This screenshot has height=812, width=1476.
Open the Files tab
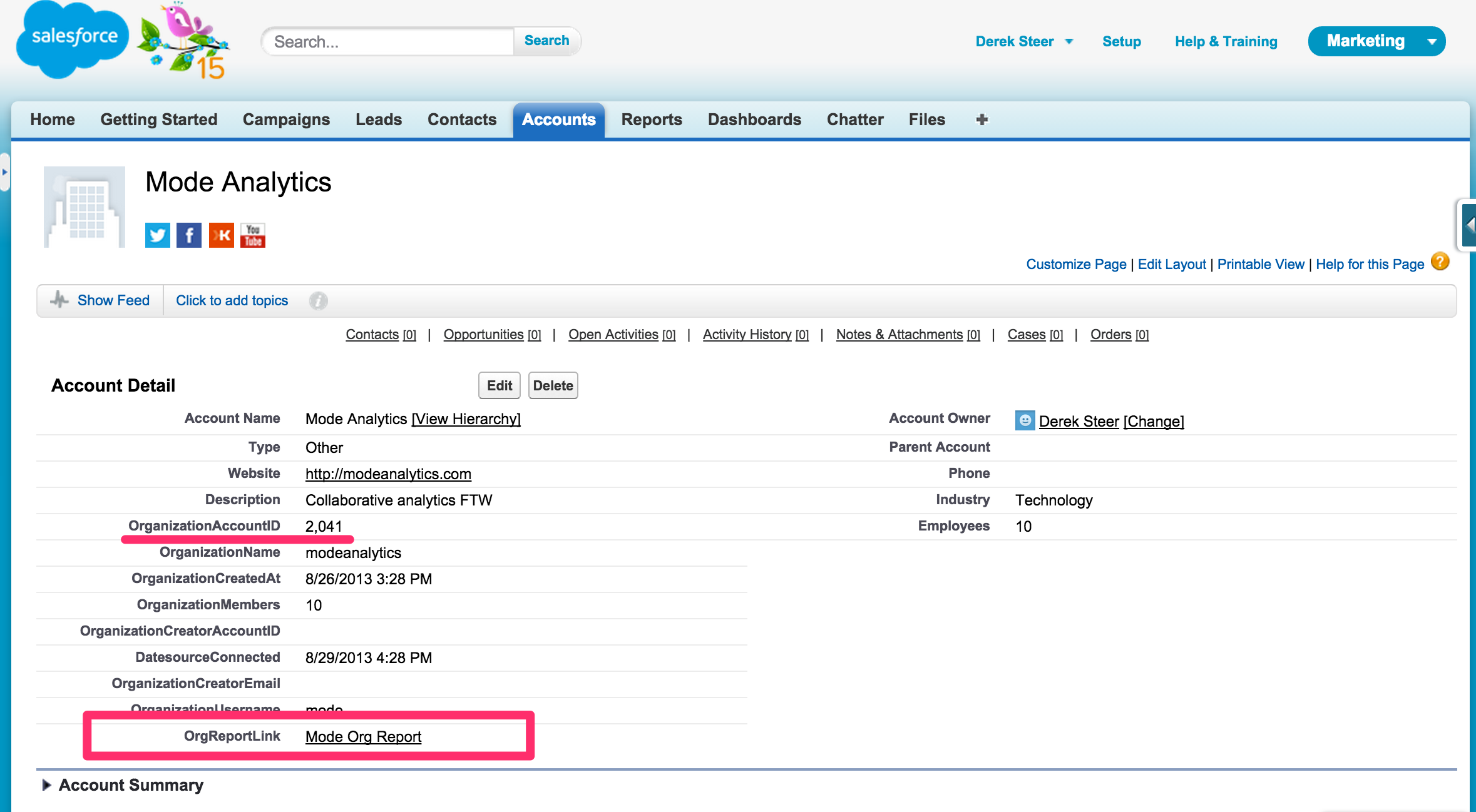927,119
